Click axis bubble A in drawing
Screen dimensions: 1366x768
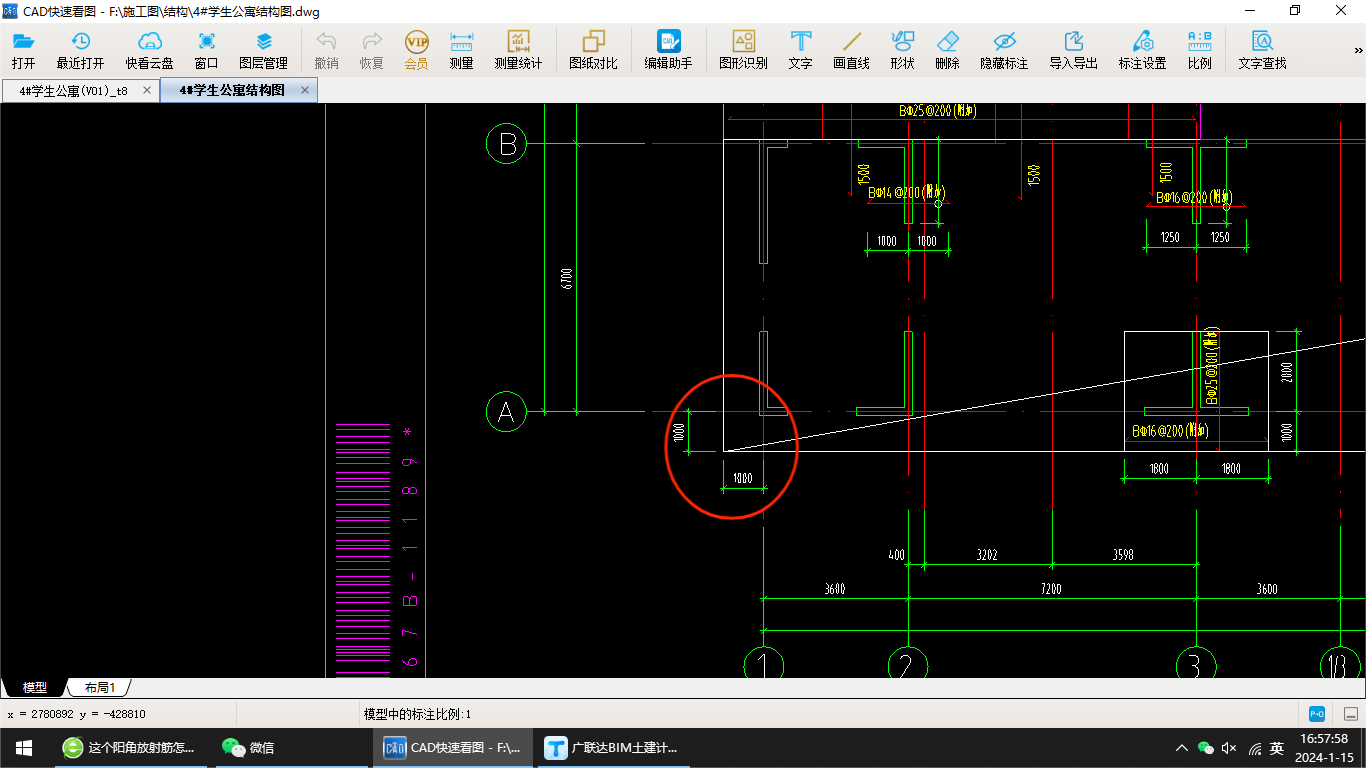(506, 411)
